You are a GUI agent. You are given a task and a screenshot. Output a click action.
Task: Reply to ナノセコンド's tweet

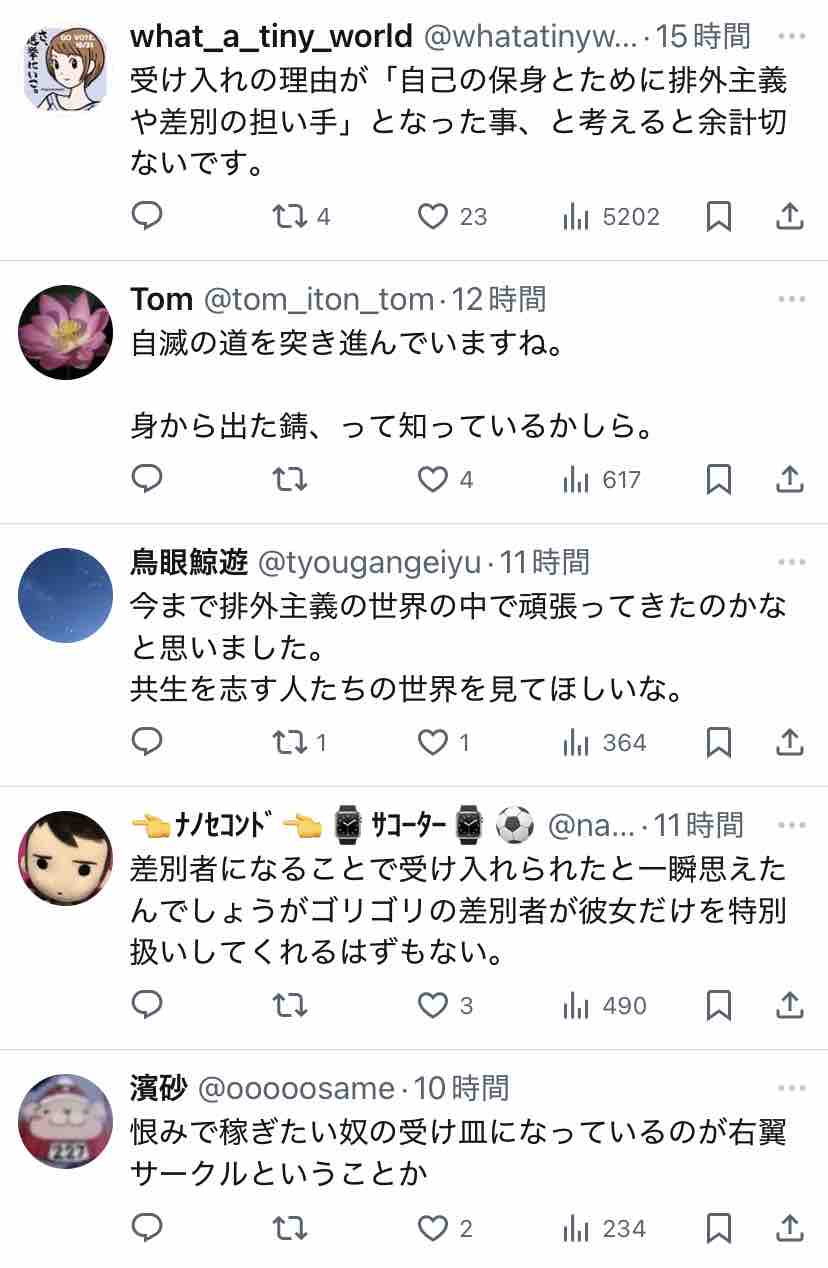coord(147,1004)
